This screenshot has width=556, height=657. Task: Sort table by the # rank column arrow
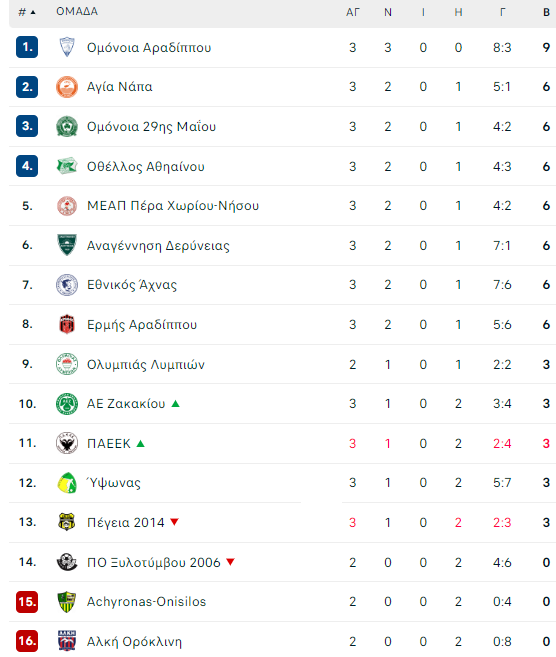tap(33, 12)
